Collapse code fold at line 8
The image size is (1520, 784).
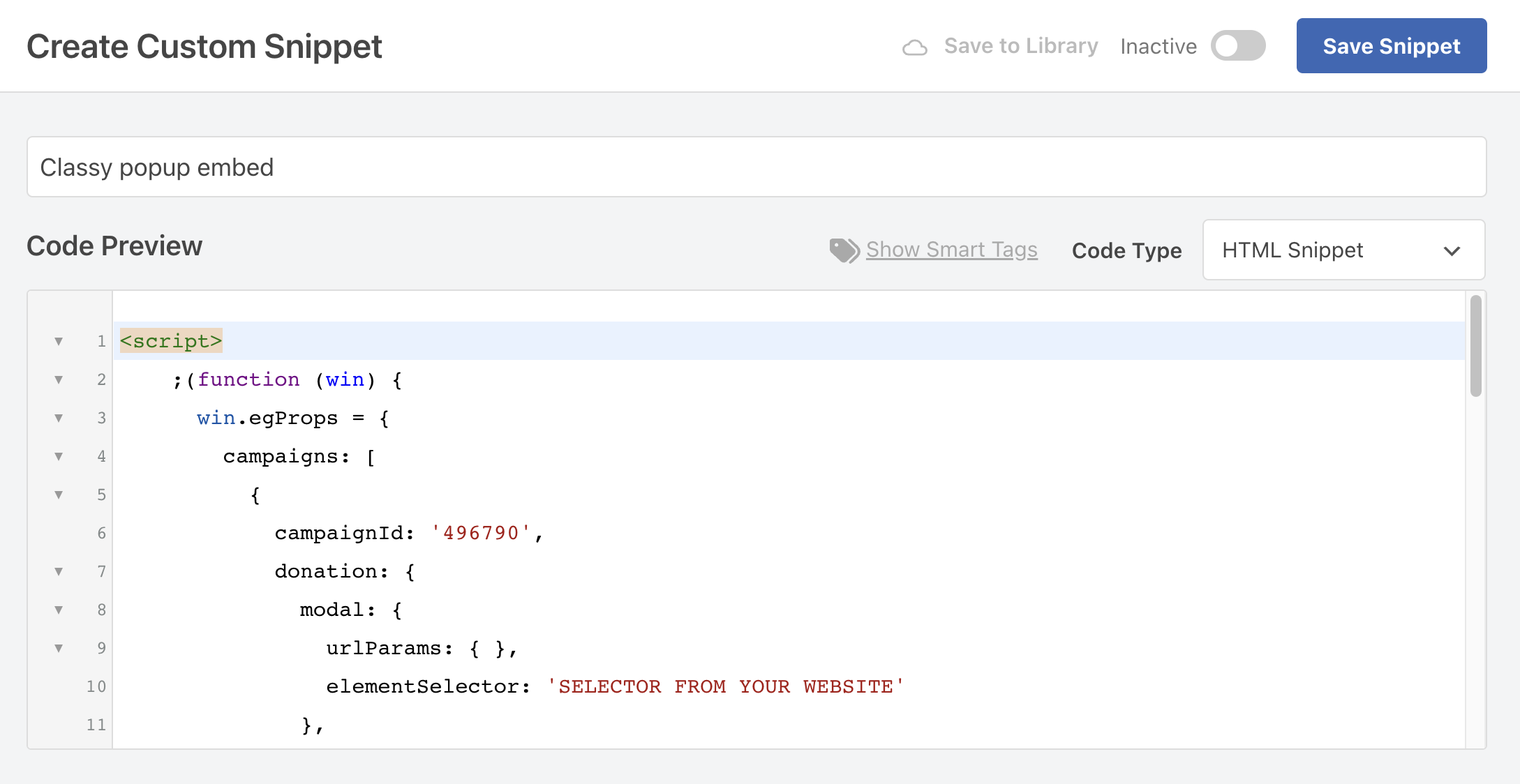59,610
